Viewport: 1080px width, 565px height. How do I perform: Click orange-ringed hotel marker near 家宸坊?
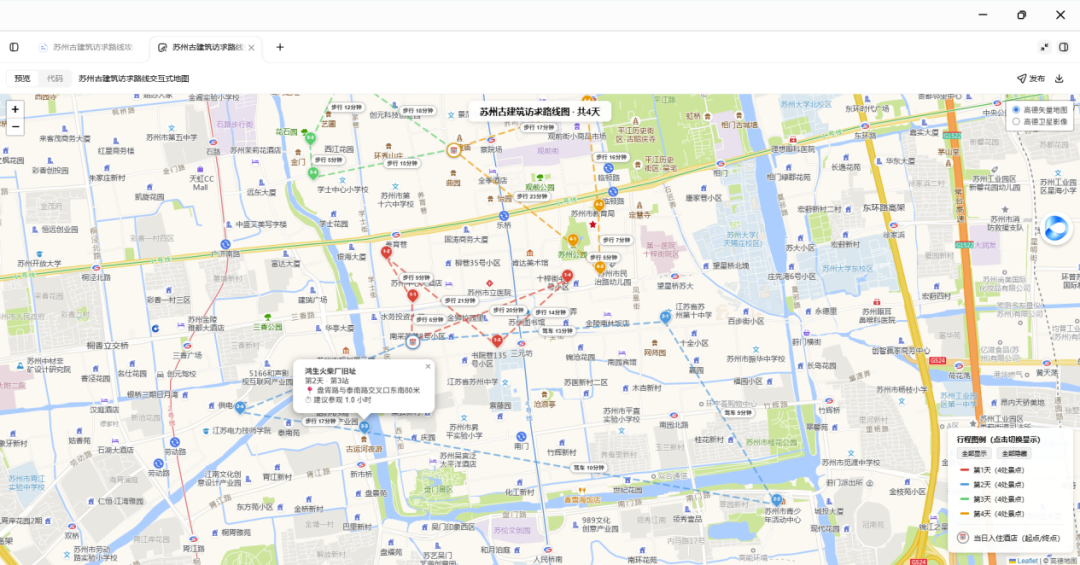(454, 150)
